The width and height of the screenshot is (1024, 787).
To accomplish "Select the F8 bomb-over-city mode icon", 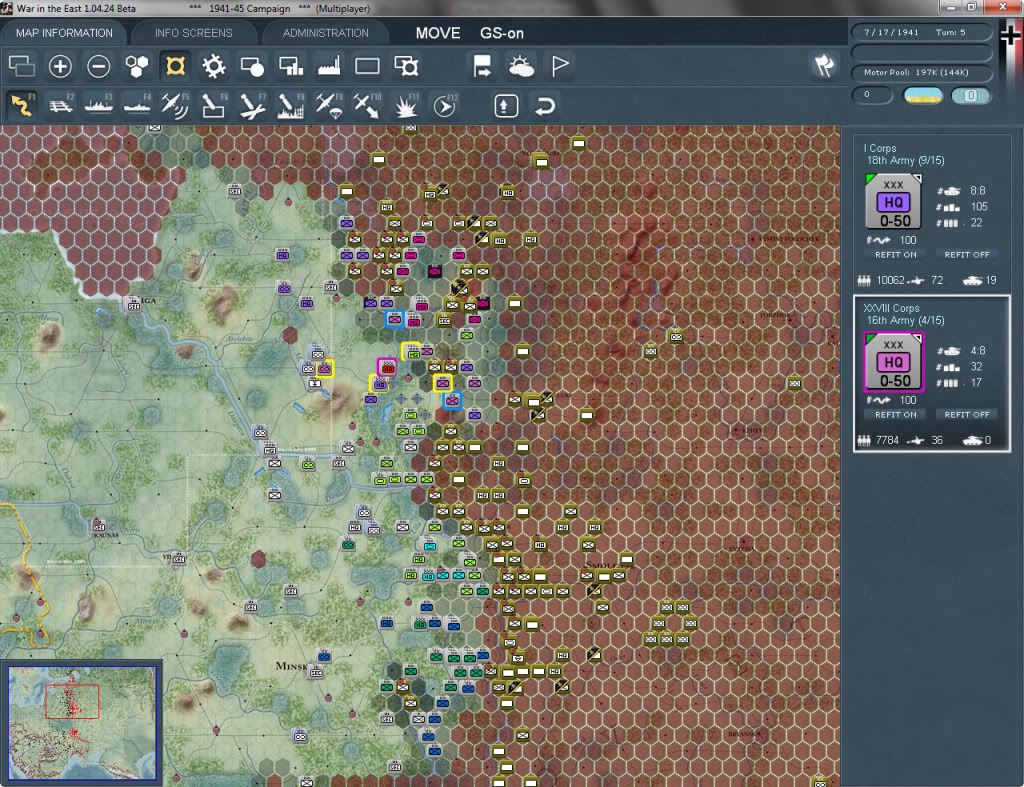I will (x=291, y=106).
